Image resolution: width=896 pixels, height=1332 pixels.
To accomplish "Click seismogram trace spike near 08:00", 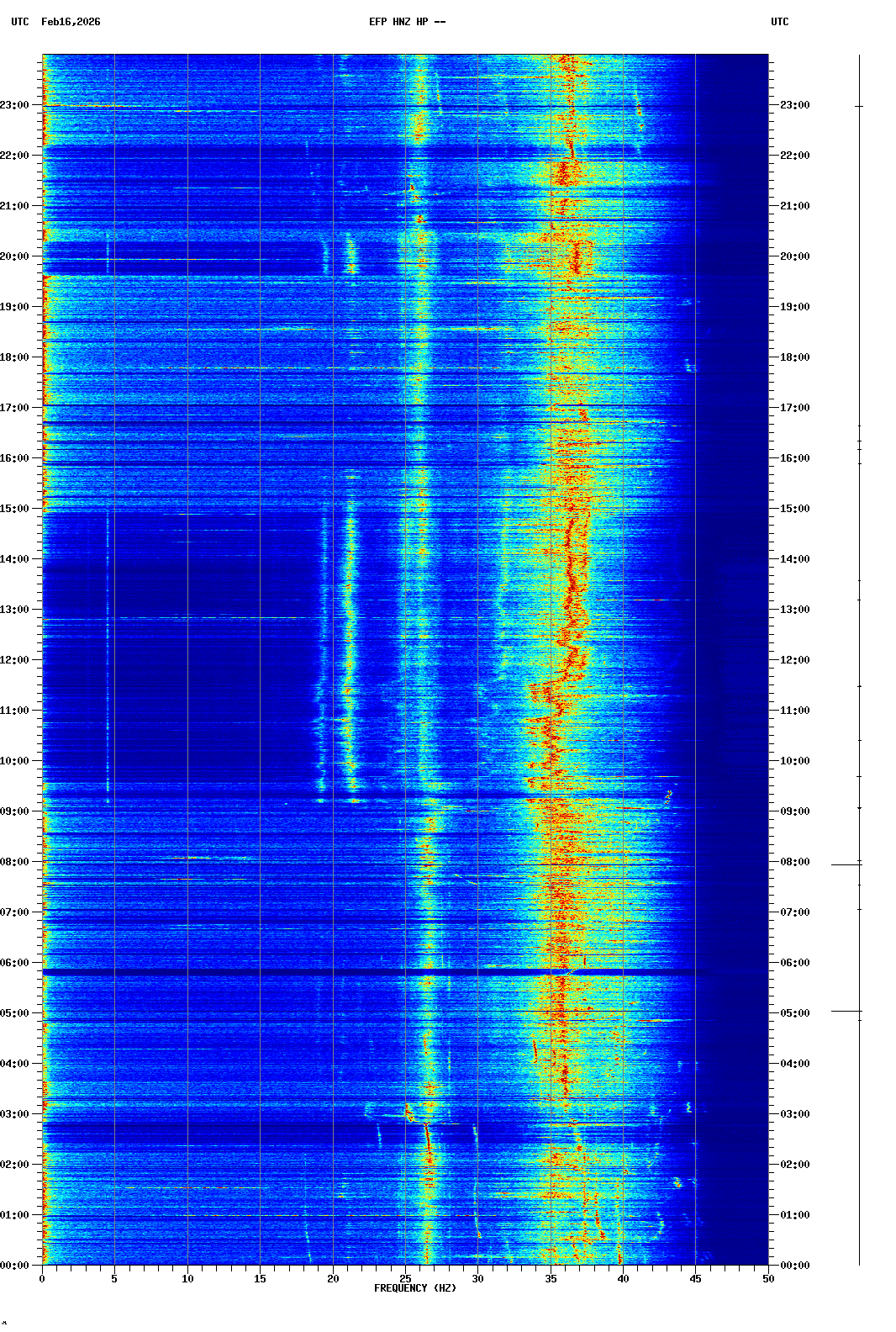I will (x=846, y=864).
